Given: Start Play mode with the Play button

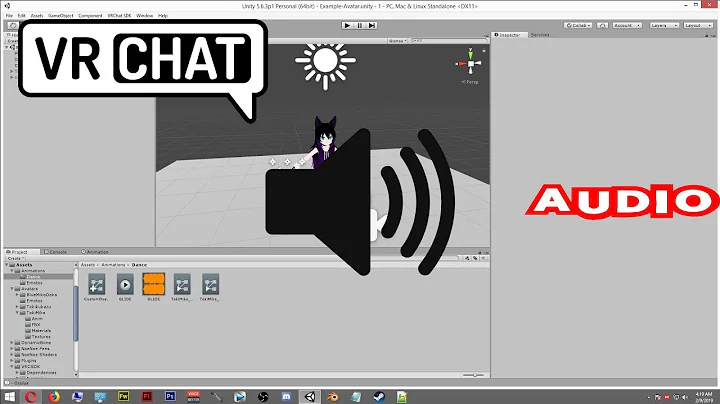Looking at the screenshot, I should click(347, 25).
